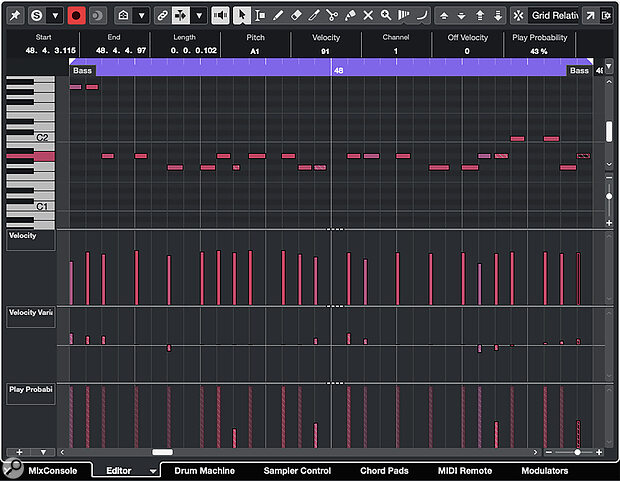Select the Object Selection arrow tool

pos(242,16)
